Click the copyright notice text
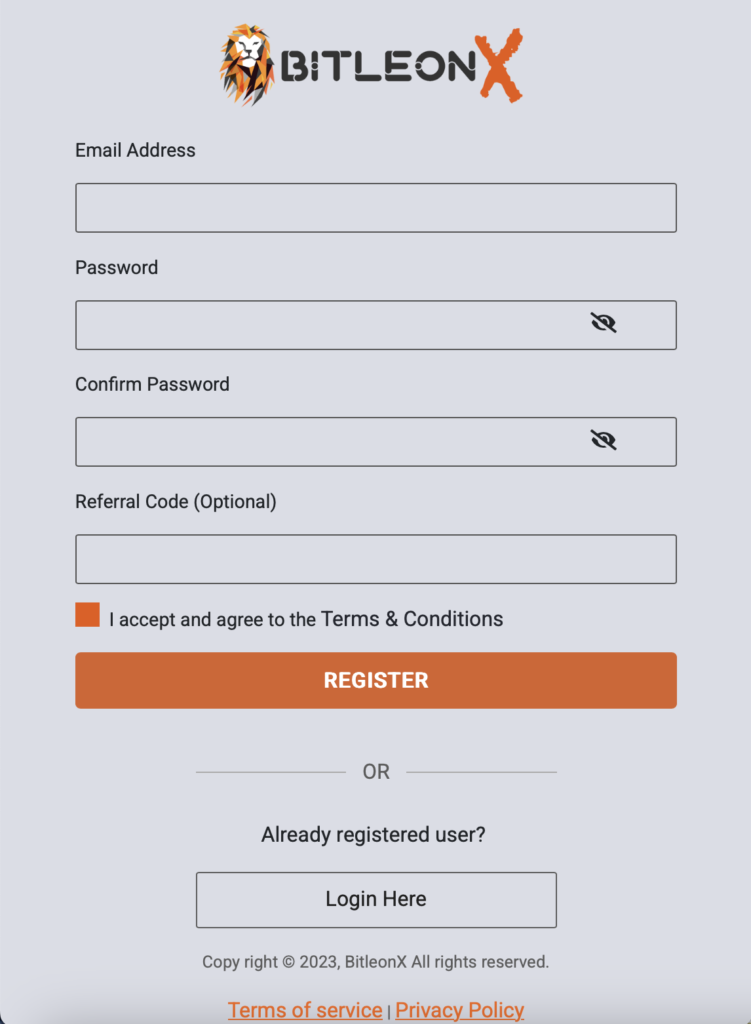Viewport: 751px width, 1024px height. (x=376, y=962)
